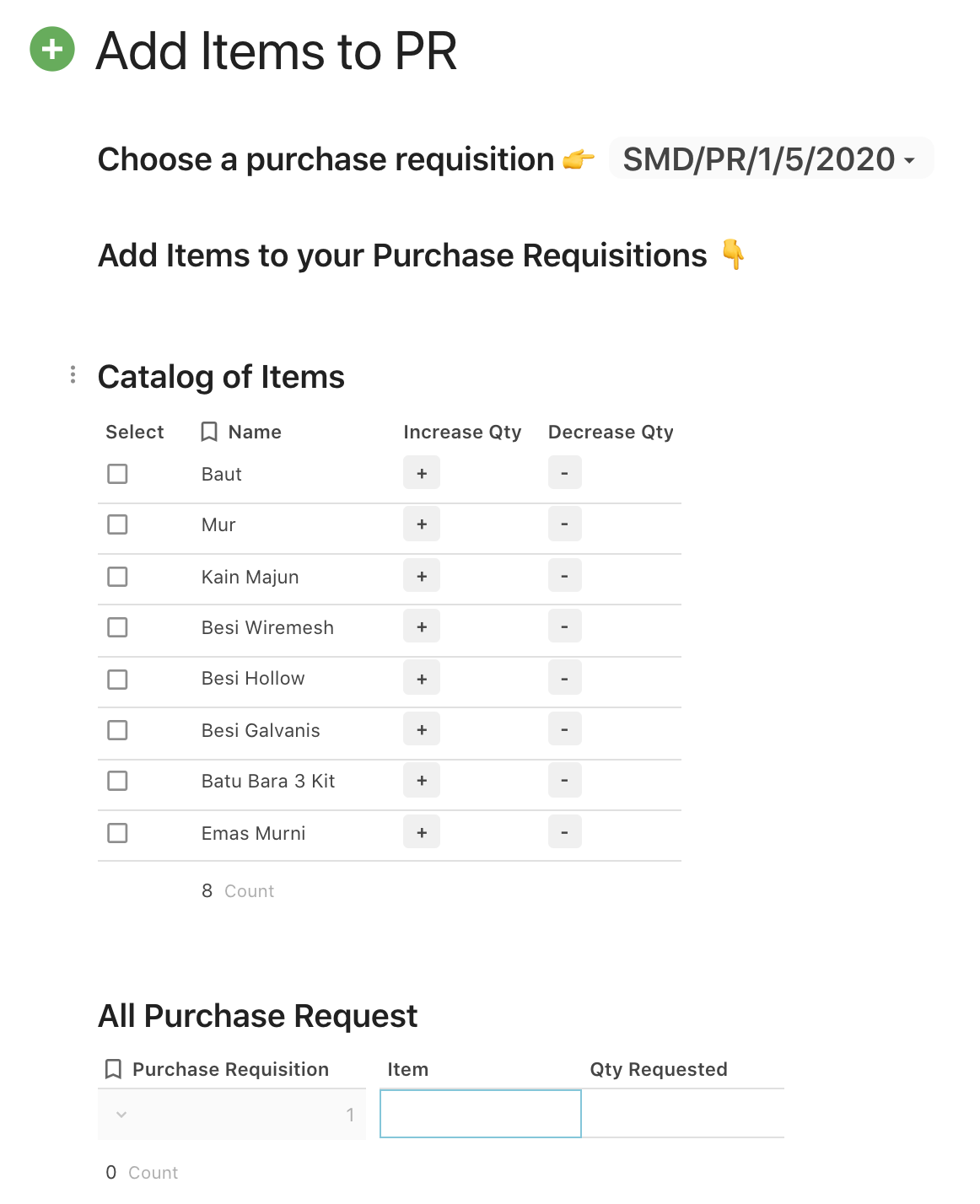This screenshot has width=980, height=1204.
Task: Increase quantity for Baut
Action: [x=422, y=473]
